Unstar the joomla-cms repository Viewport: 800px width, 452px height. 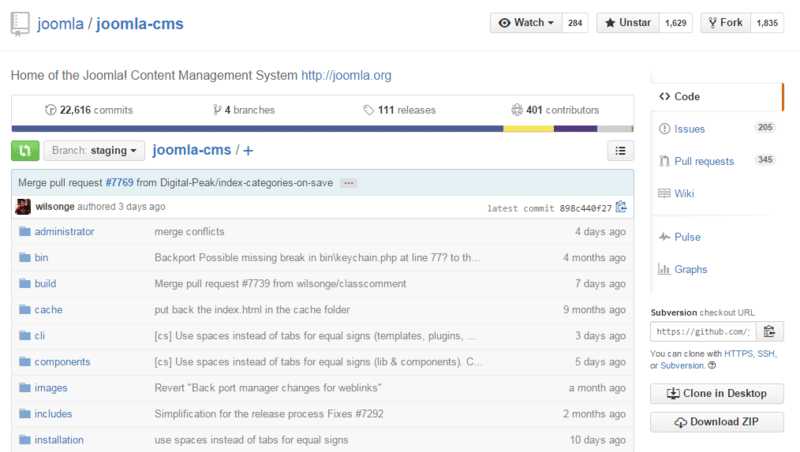tap(628, 23)
